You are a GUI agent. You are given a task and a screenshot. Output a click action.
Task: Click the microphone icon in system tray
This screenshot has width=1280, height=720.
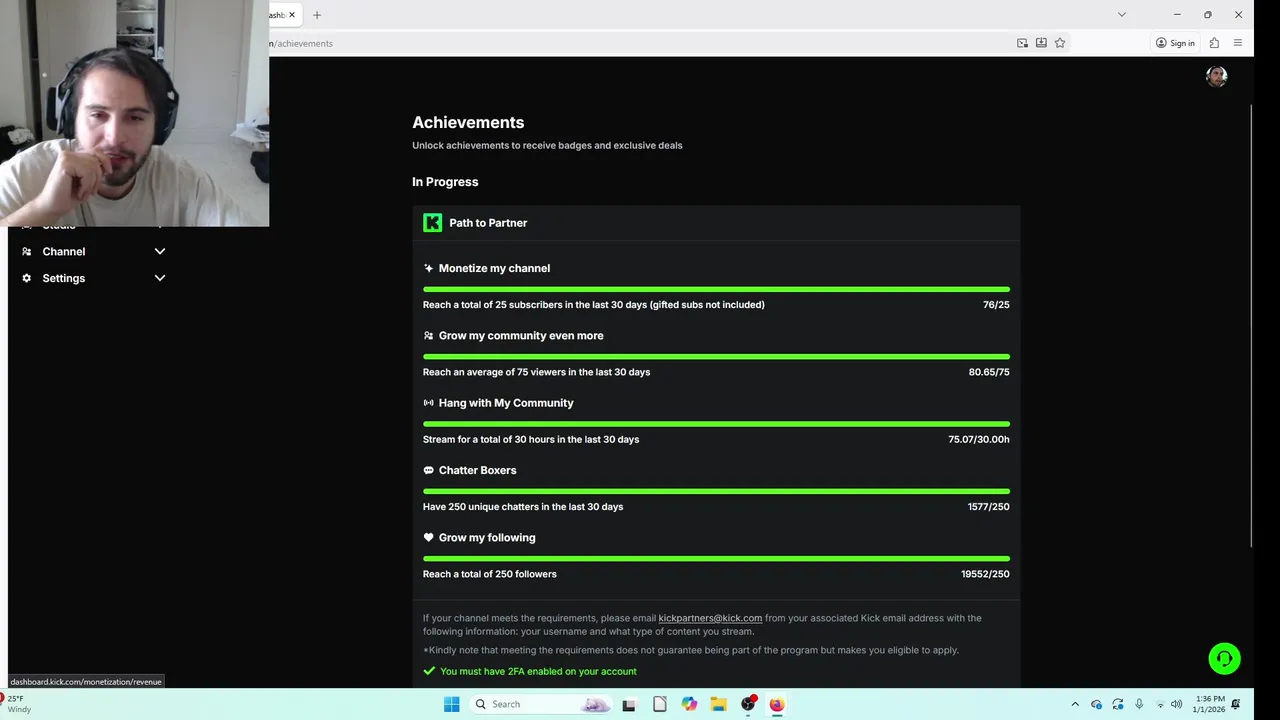click(1139, 704)
